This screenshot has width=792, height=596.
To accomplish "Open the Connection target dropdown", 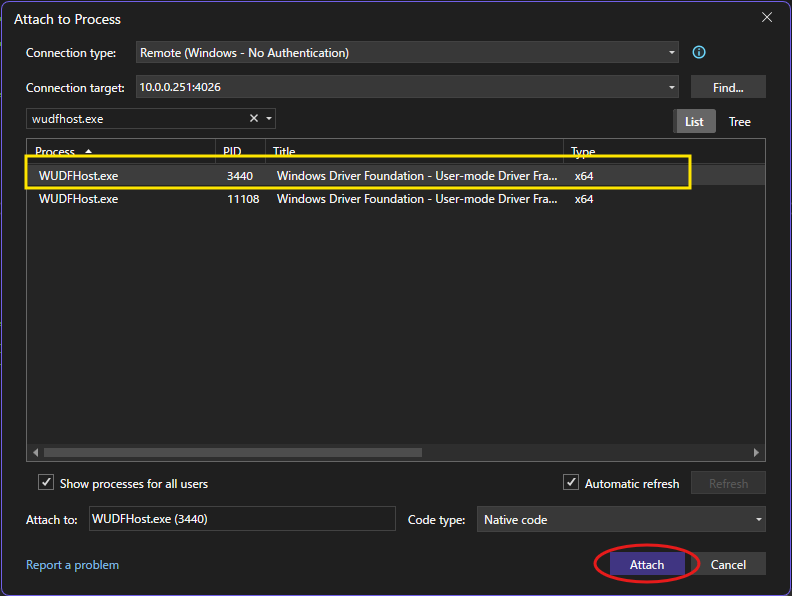I will pyautogui.click(x=672, y=87).
